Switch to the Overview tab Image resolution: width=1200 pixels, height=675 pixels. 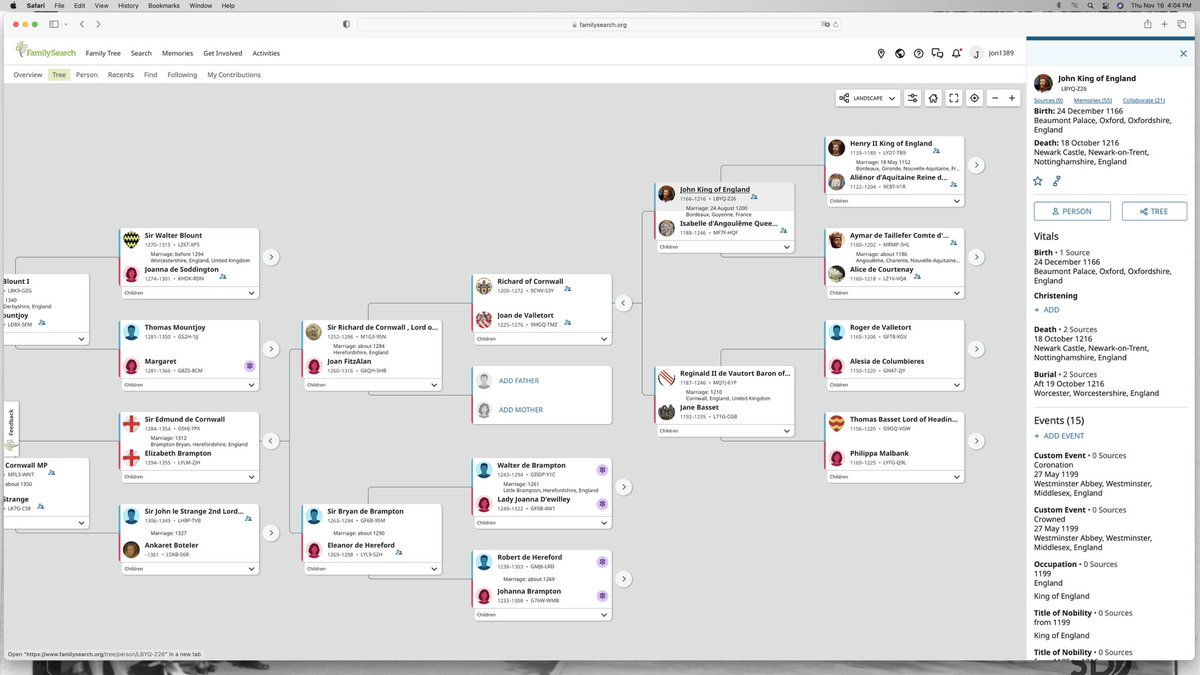28,75
